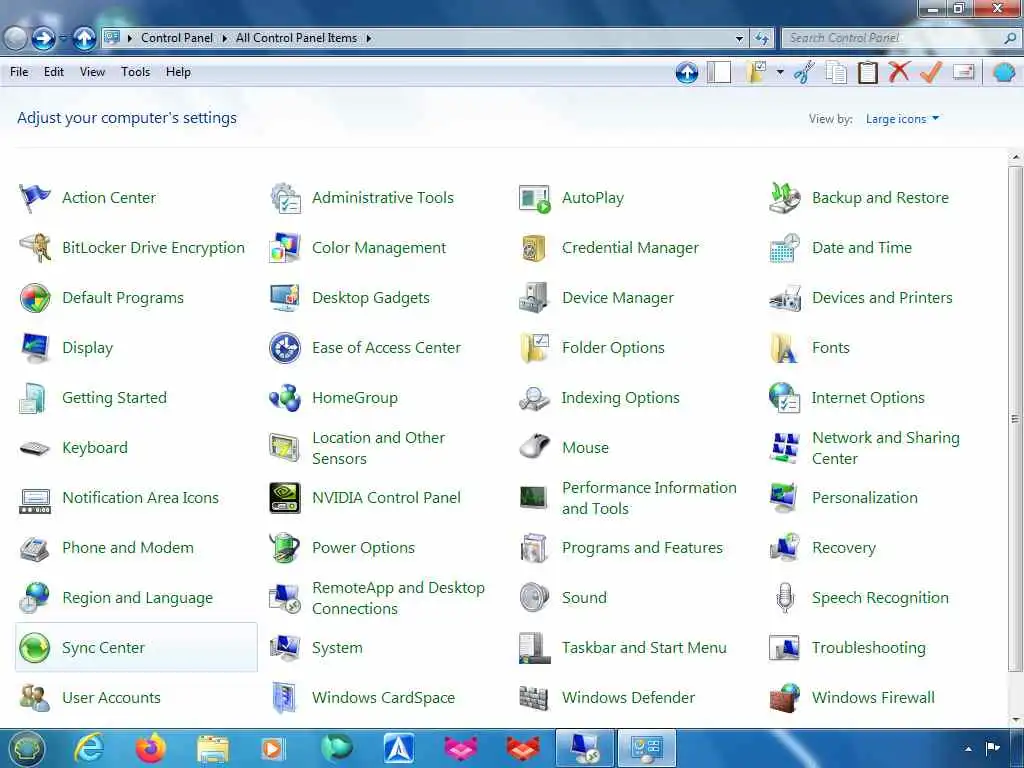The width and height of the screenshot is (1024, 768).
Task: Expand the arrow after Control Panel breadcrumb
Action: click(x=225, y=39)
